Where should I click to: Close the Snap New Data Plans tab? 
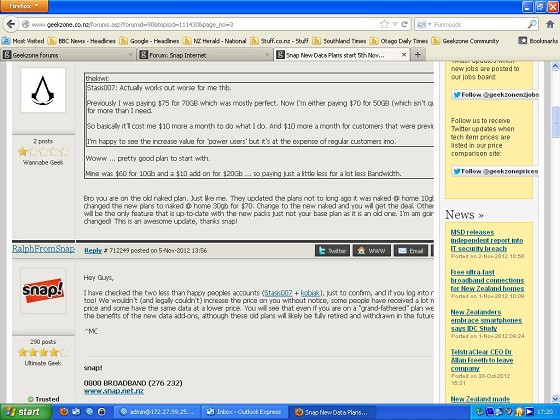(x=404, y=55)
